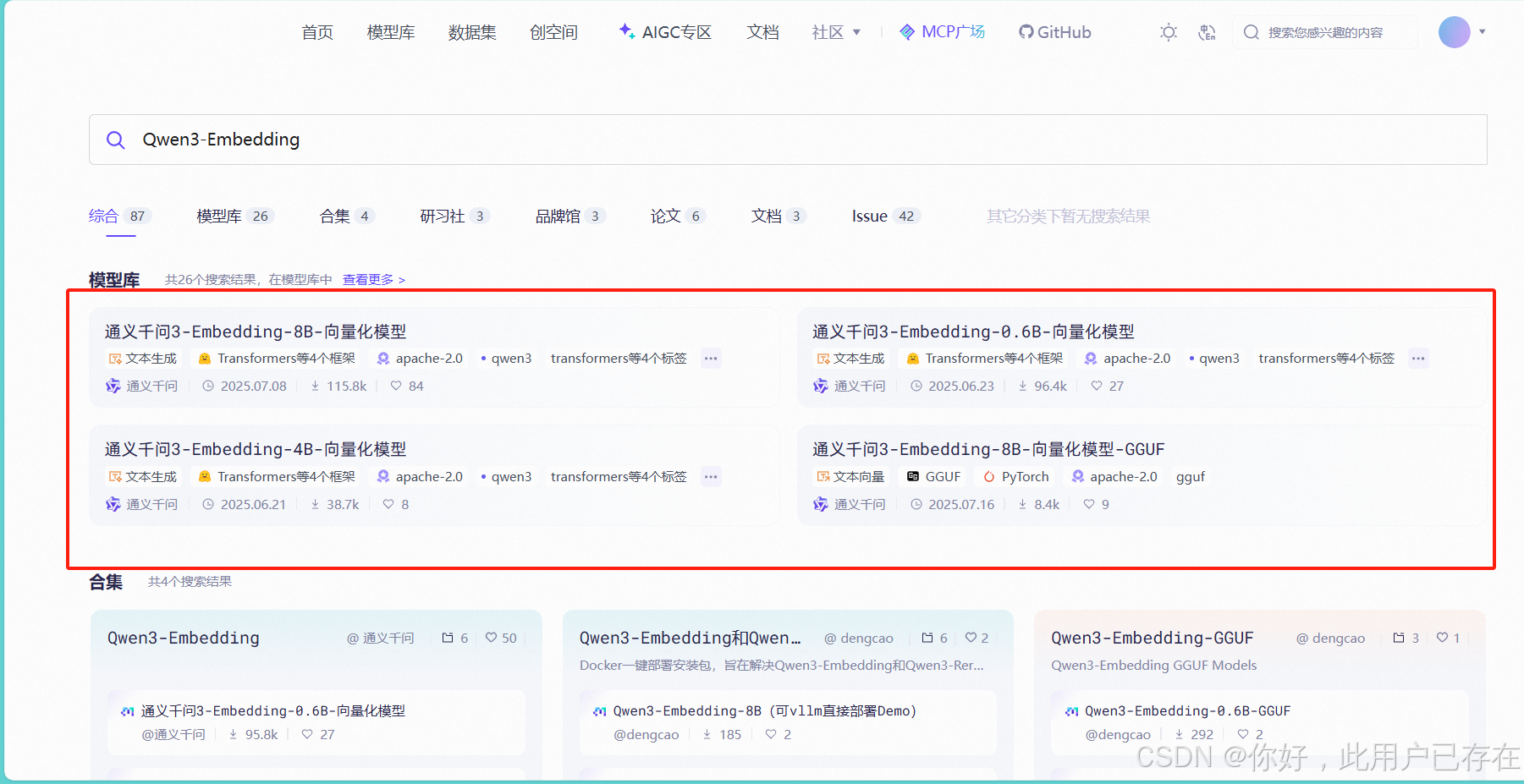Open 创空间 in the navigation
Viewport: 1524px width, 784px height.
click(x=553, y=32)
